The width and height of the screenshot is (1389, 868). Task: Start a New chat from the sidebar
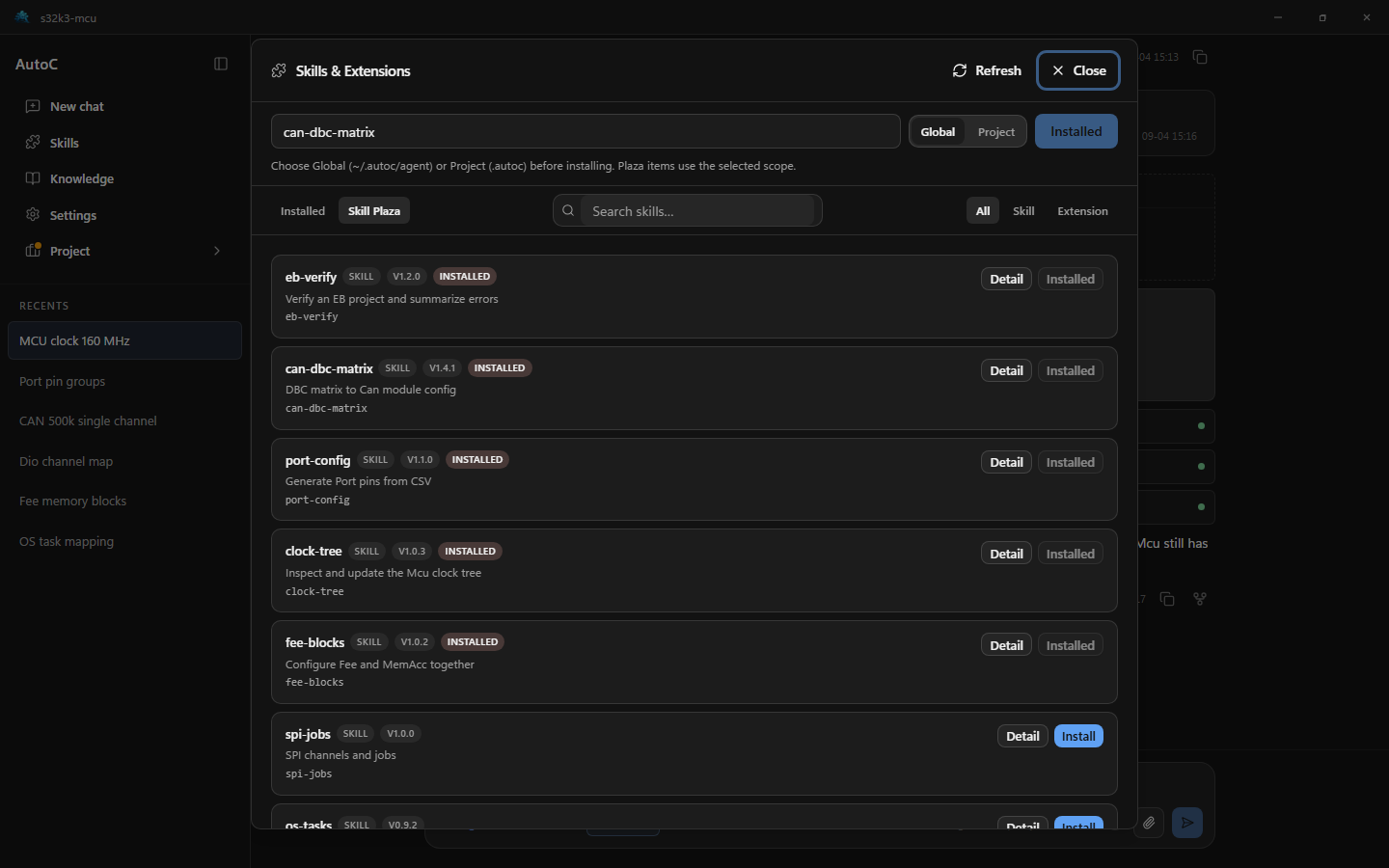tap(124, 106)
